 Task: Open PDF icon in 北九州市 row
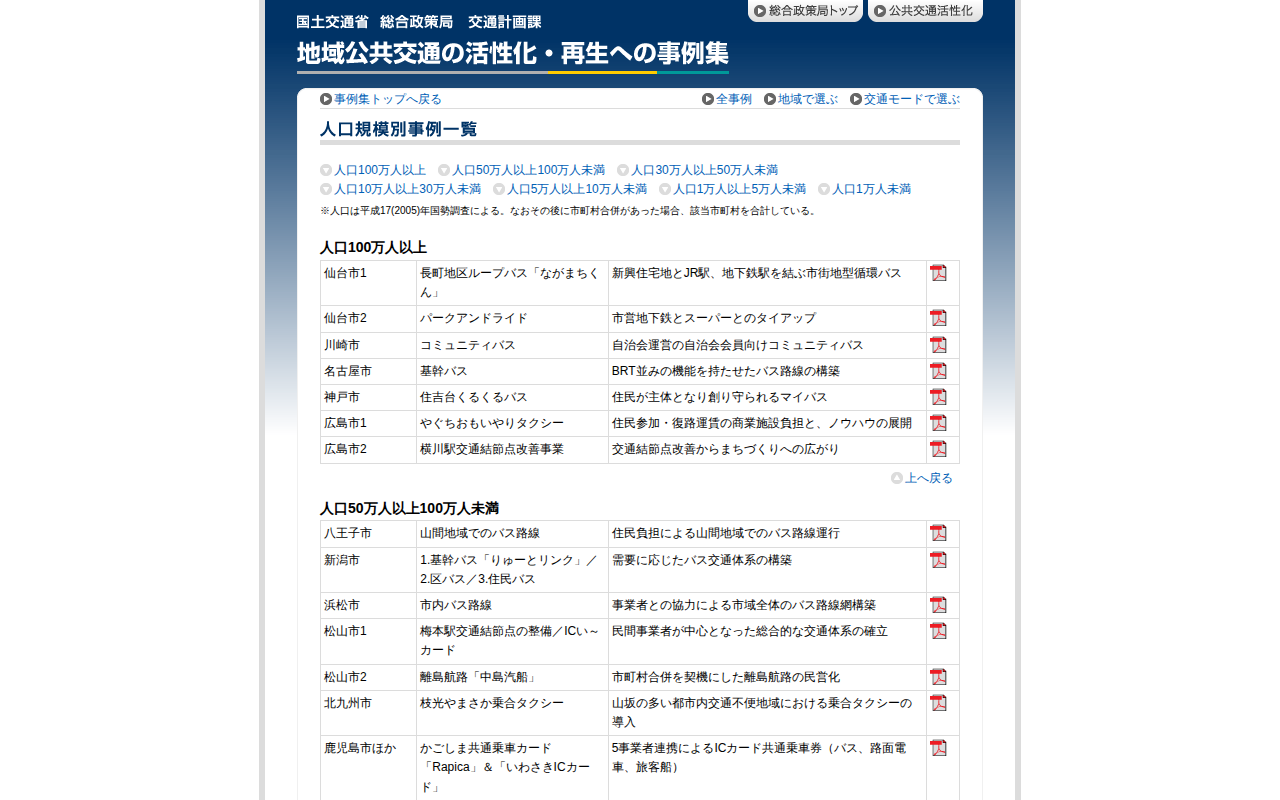click(938, 703)
